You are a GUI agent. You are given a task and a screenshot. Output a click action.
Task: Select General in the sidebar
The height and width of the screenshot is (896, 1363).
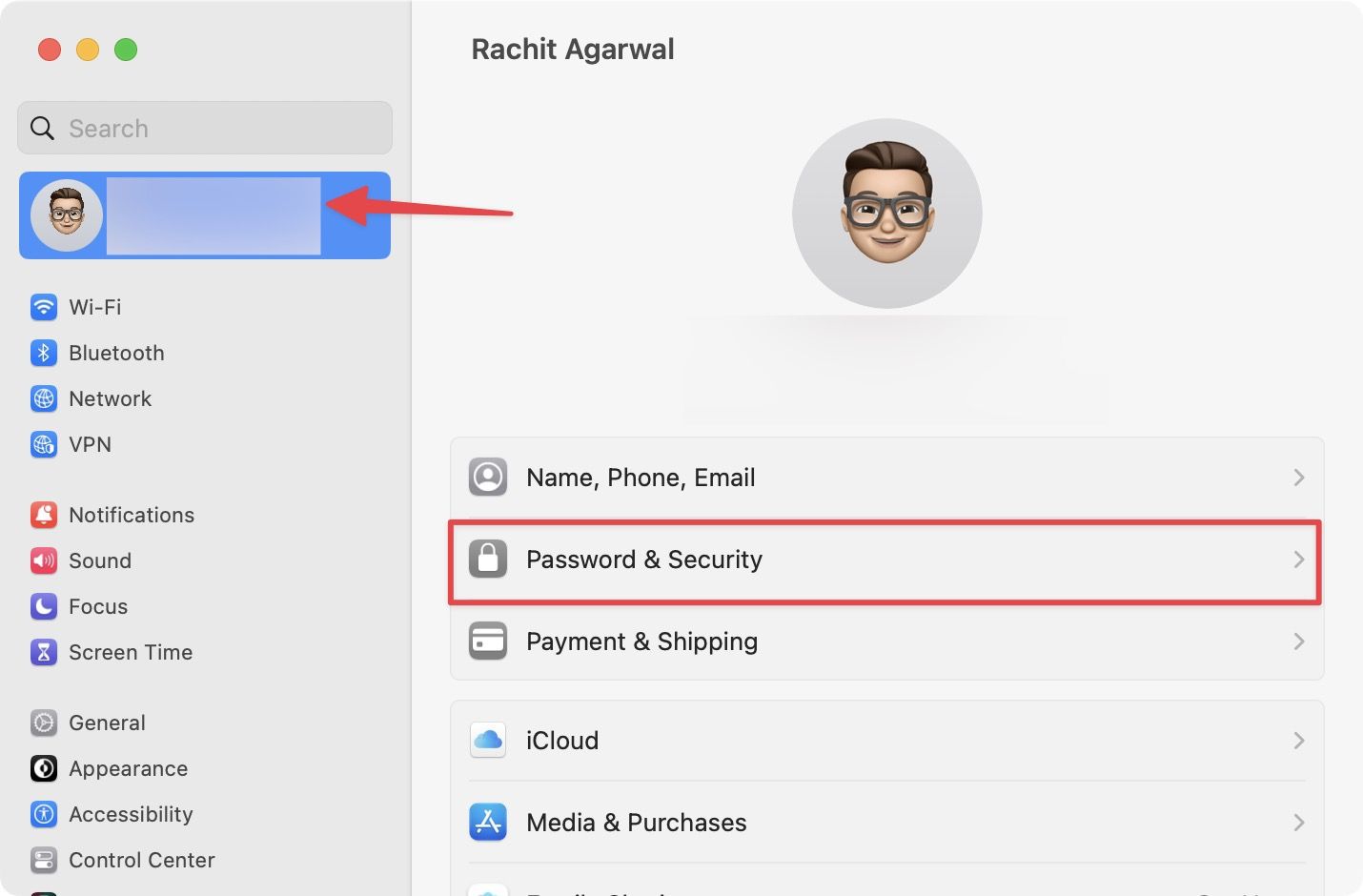(x=107, y=723)
